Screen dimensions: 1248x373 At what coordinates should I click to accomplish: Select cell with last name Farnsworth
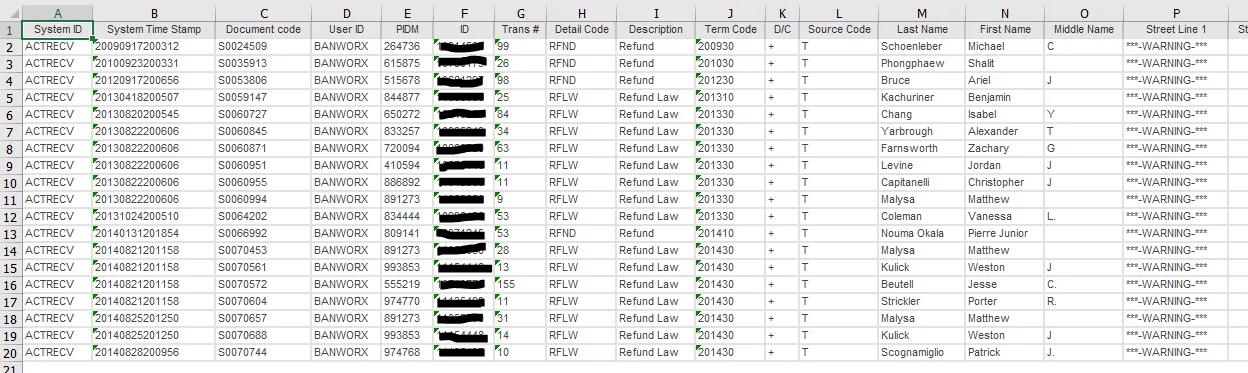pos(922,148)
